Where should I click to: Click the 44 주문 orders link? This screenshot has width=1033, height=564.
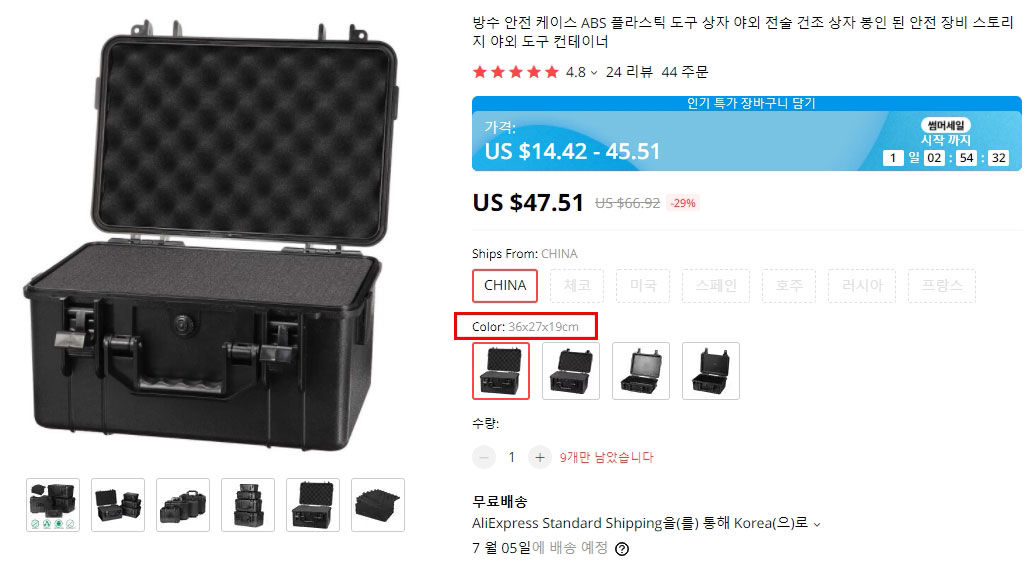pyautogui.click(x=684, y=72)
